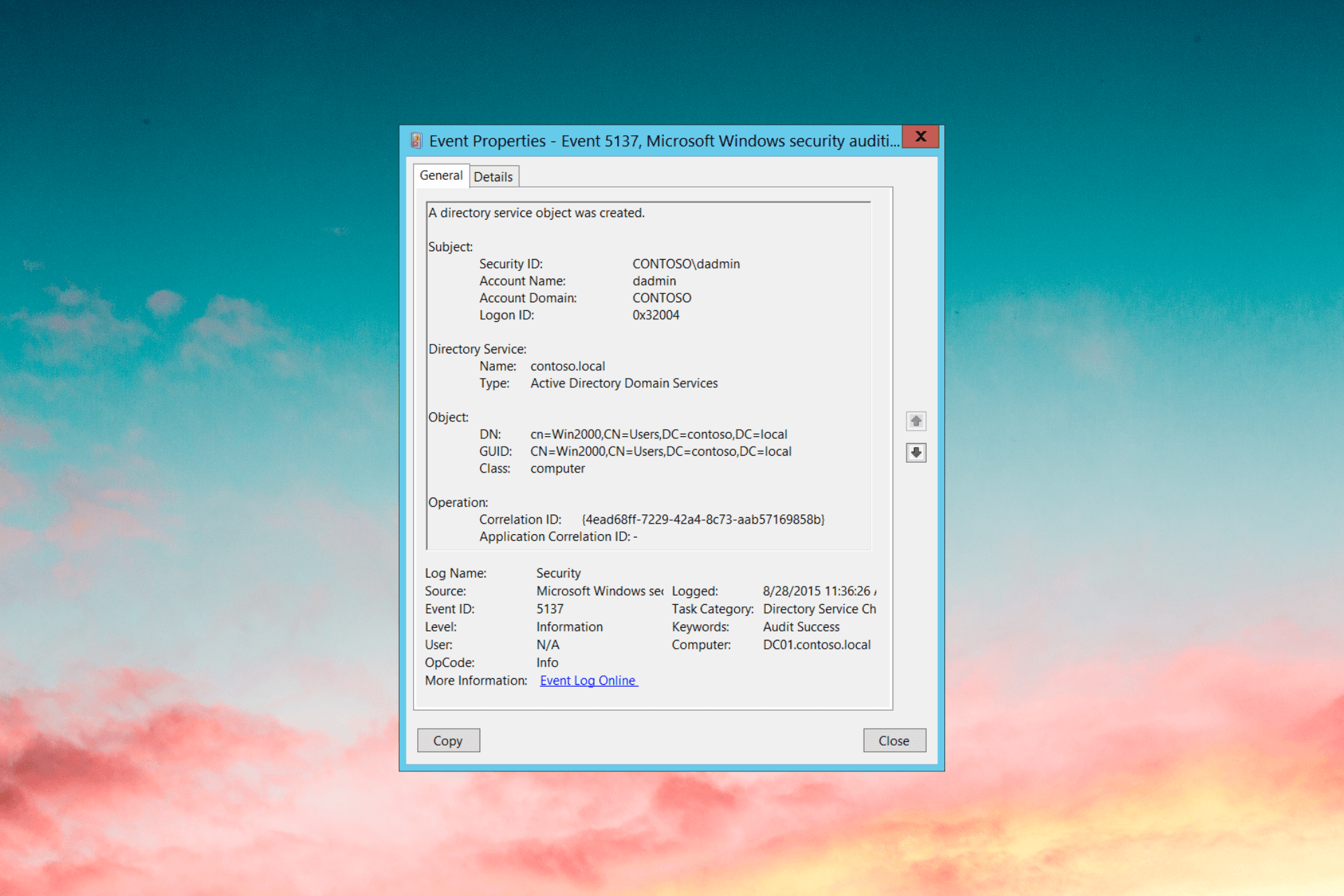
Task: Click 'A directory service object was created.'
Action: click(537, 213)
